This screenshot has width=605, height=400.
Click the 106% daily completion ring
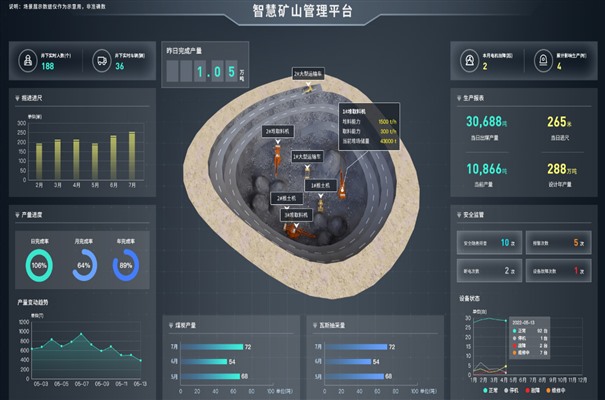[x=39, y=265]
